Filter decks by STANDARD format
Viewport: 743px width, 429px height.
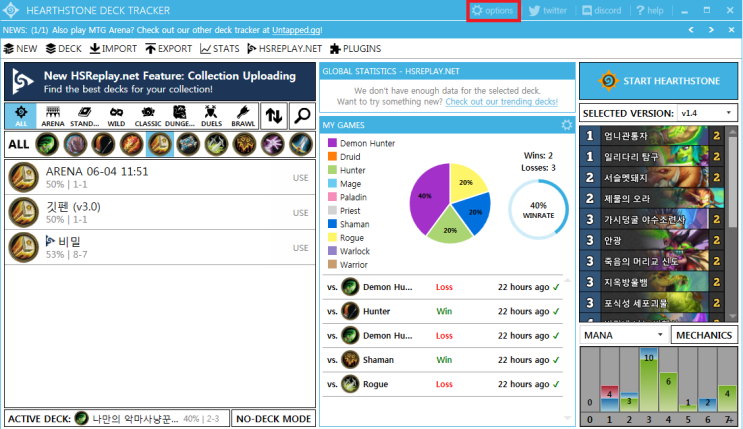click(84, 116)
